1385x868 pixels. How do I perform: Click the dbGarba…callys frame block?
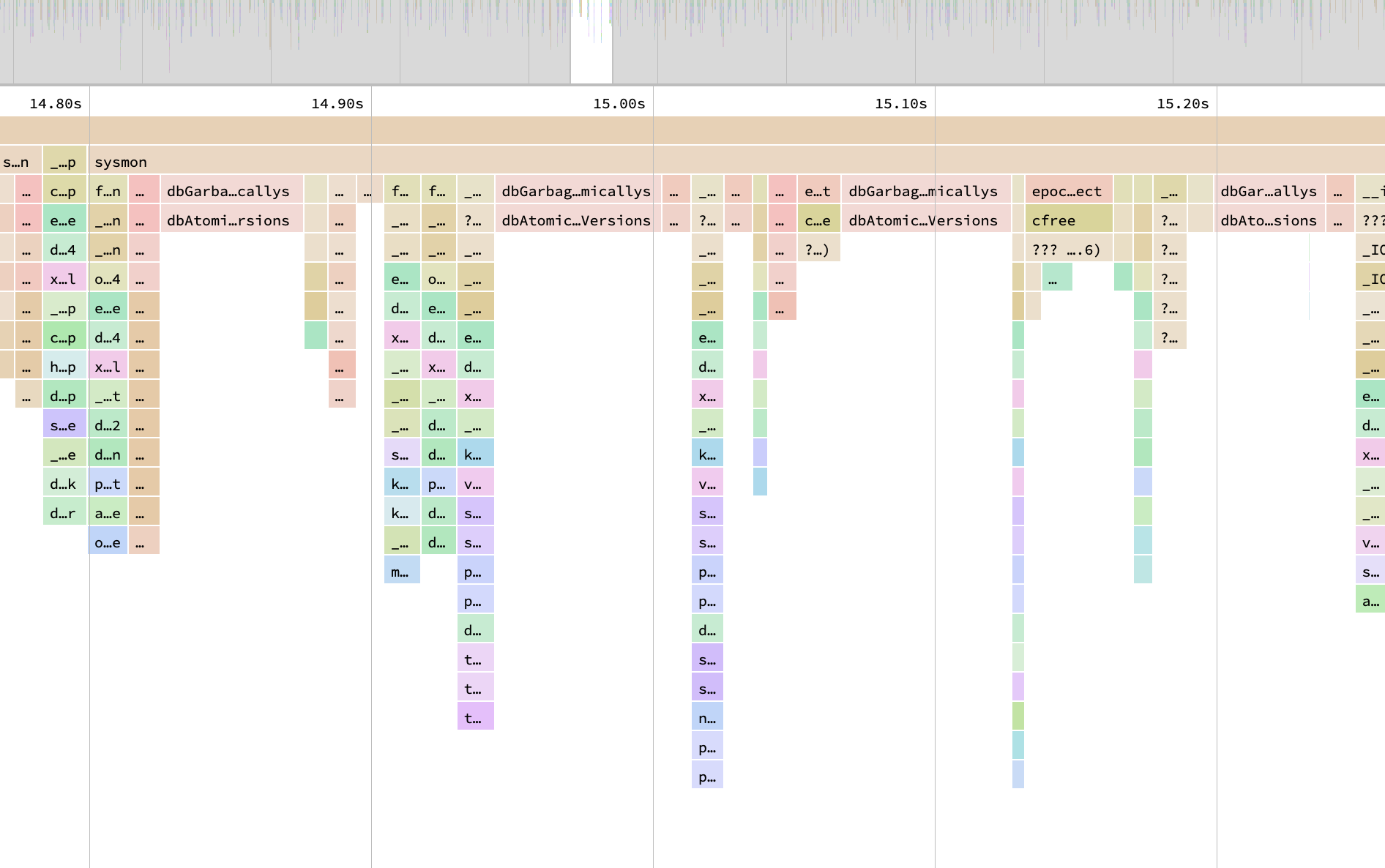pyautogui.click(x=230, y=191)
